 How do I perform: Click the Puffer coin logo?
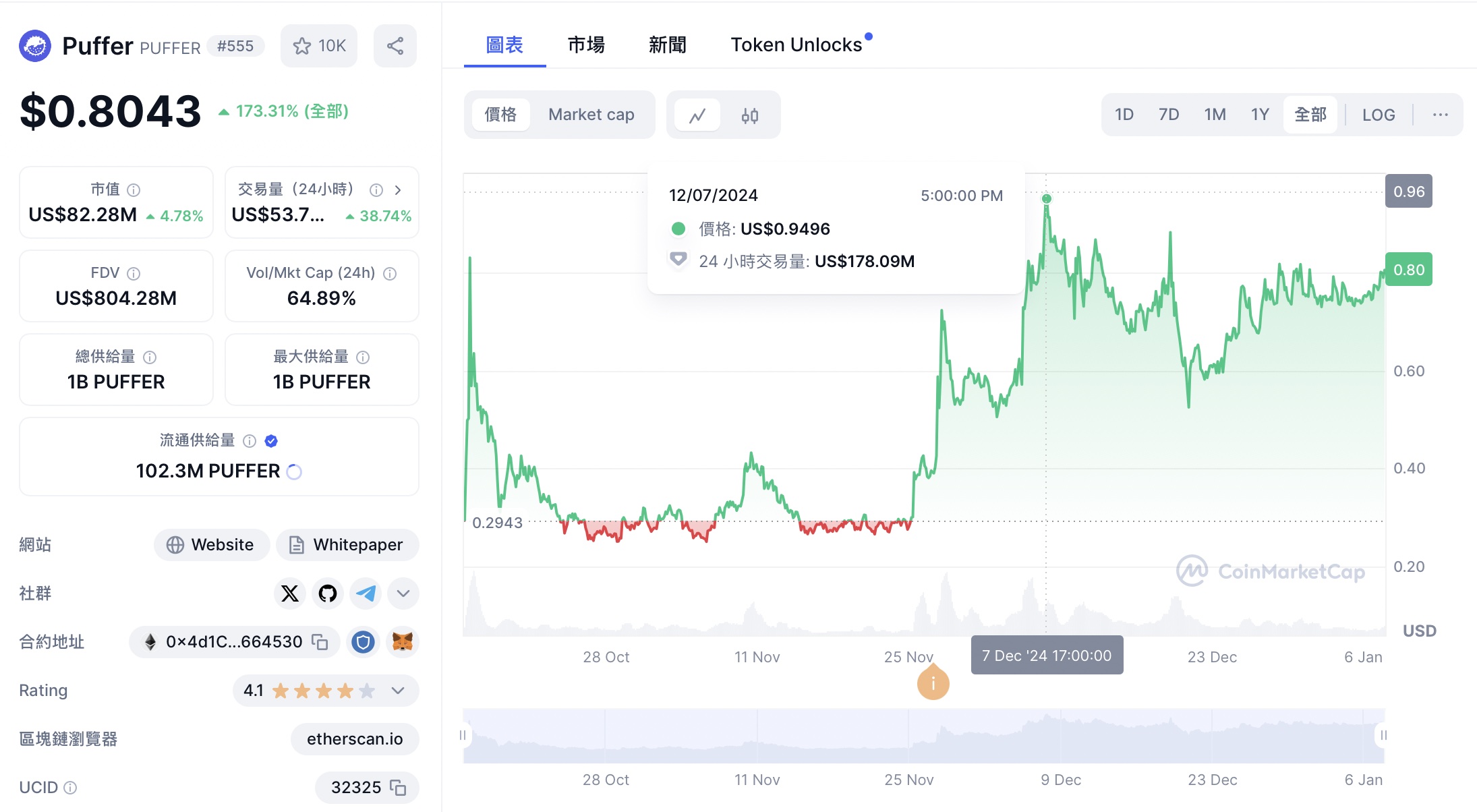pos(35,46)
